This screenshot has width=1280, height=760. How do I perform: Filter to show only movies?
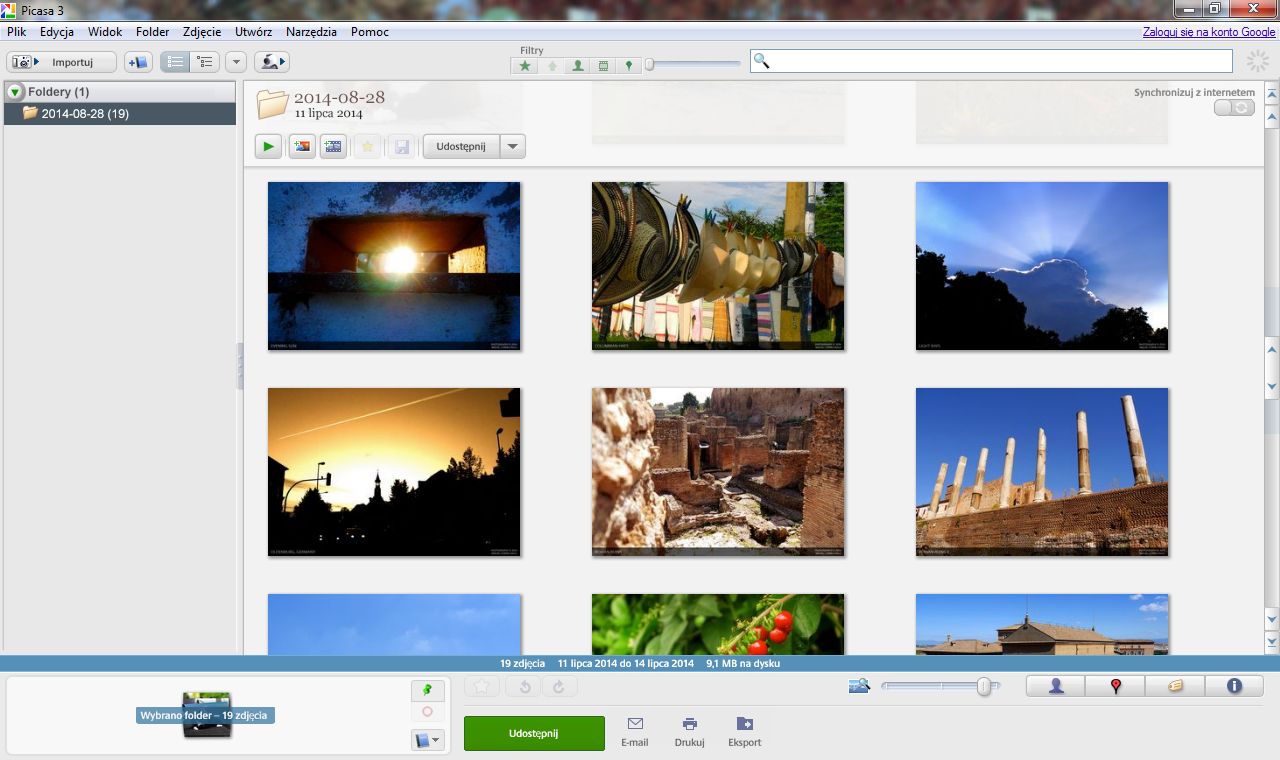pyautogui.click(x=603, y=66)
